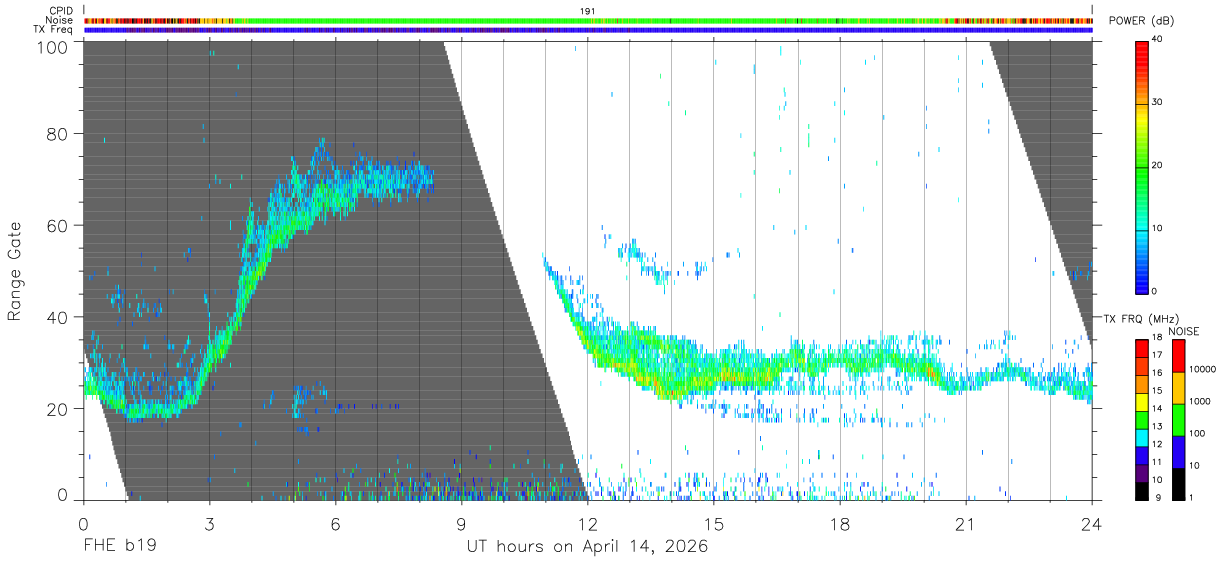Click the x-axis hour tick '3'
Screen dimensions: 1228x567
pos(210,524)
